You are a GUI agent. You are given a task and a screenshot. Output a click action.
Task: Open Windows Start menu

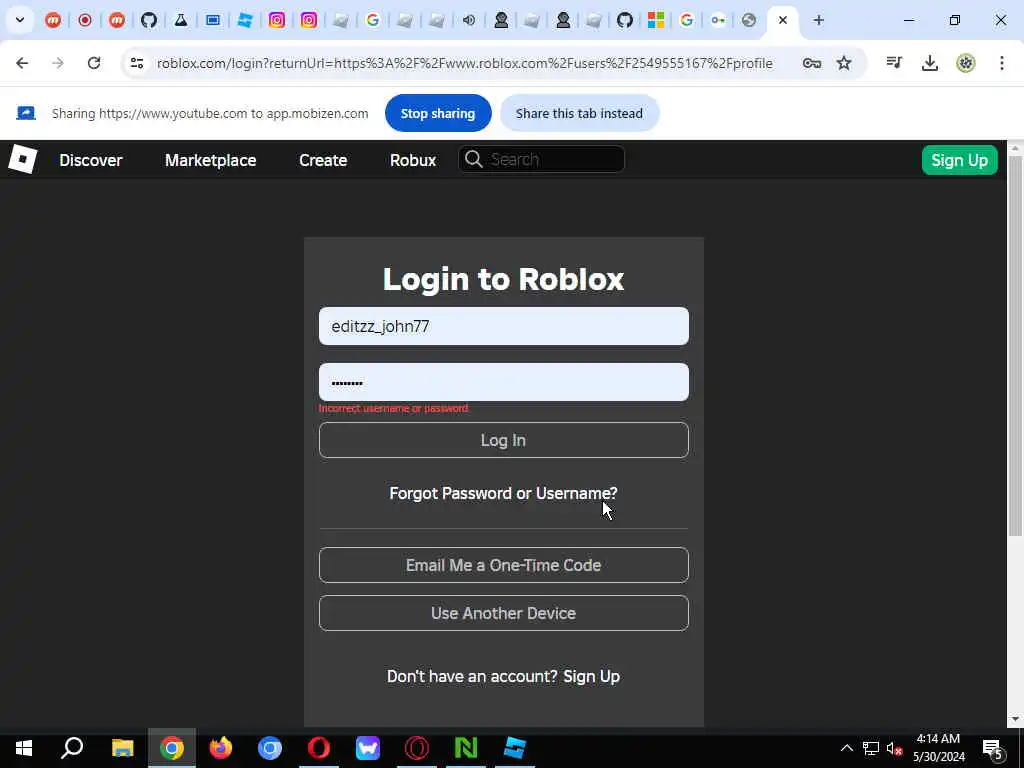pyautogui.click(x=24, y=748)
